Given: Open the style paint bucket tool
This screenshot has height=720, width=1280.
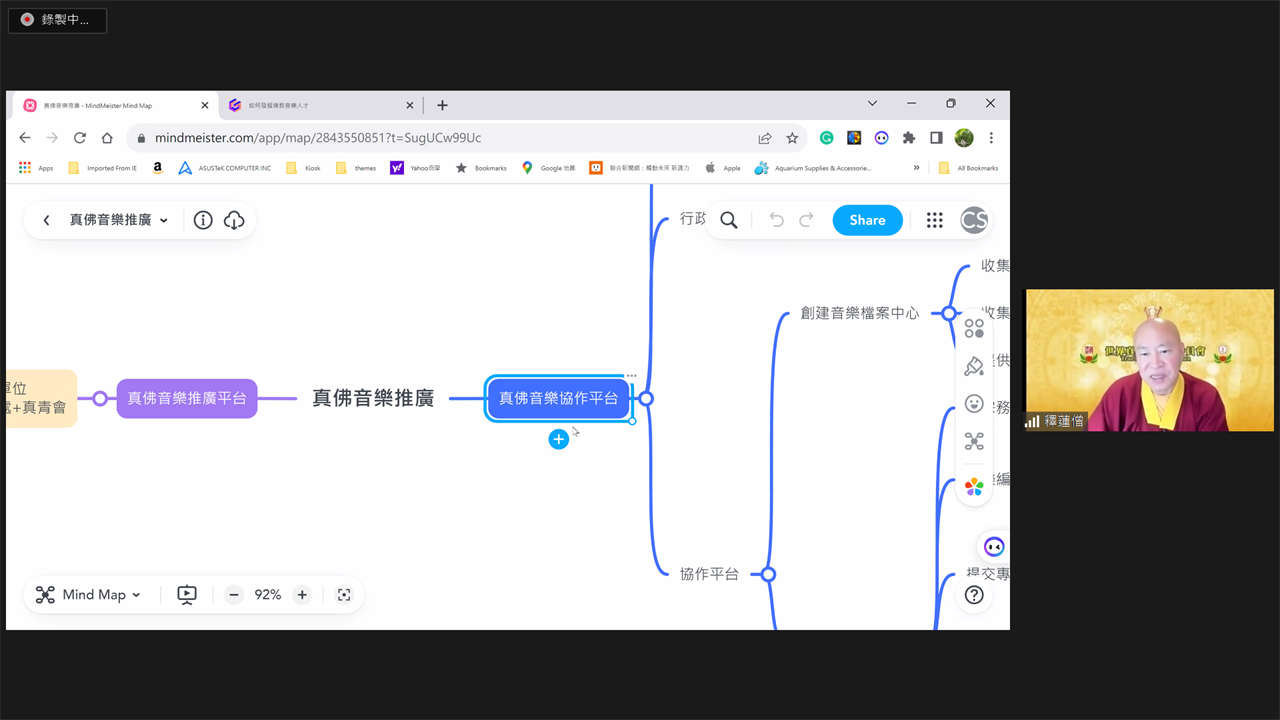Looking at the screenshot, I should click(974, 366).
